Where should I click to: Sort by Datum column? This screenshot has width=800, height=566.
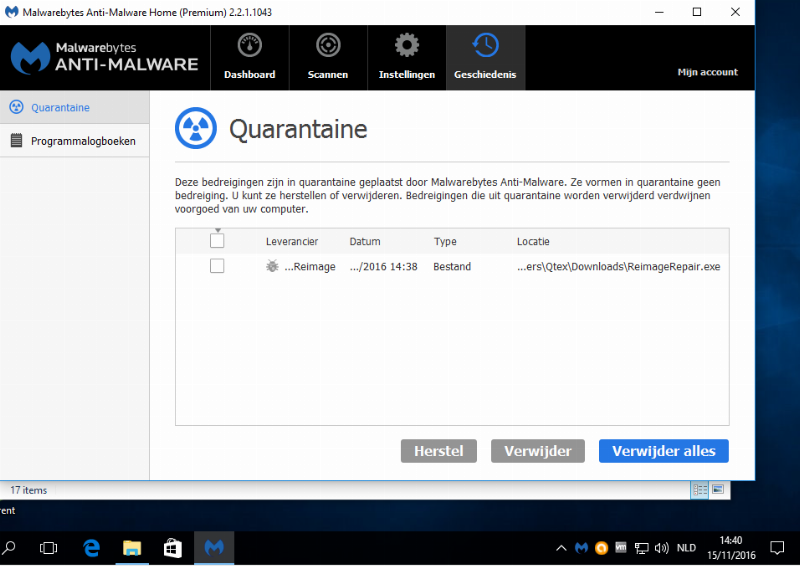pyautogui.click(x=365, y=241)
